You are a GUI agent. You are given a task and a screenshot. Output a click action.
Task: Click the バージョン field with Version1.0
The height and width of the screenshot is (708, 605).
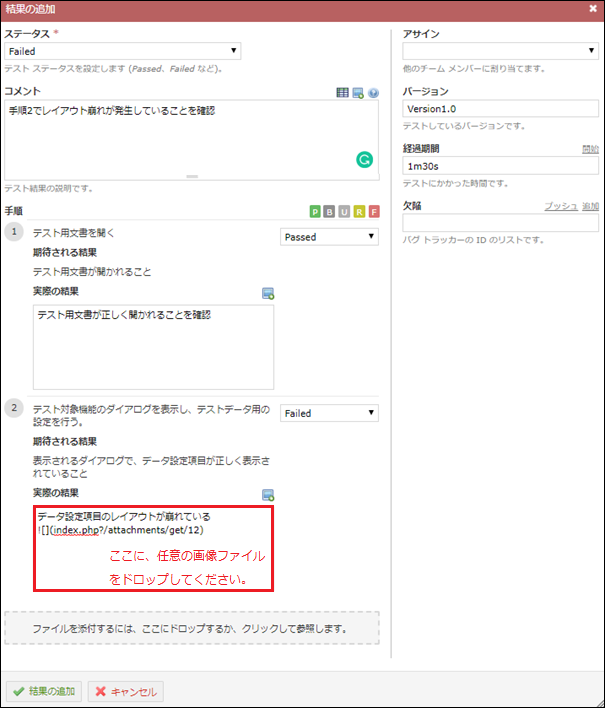(x=500, y=108)
